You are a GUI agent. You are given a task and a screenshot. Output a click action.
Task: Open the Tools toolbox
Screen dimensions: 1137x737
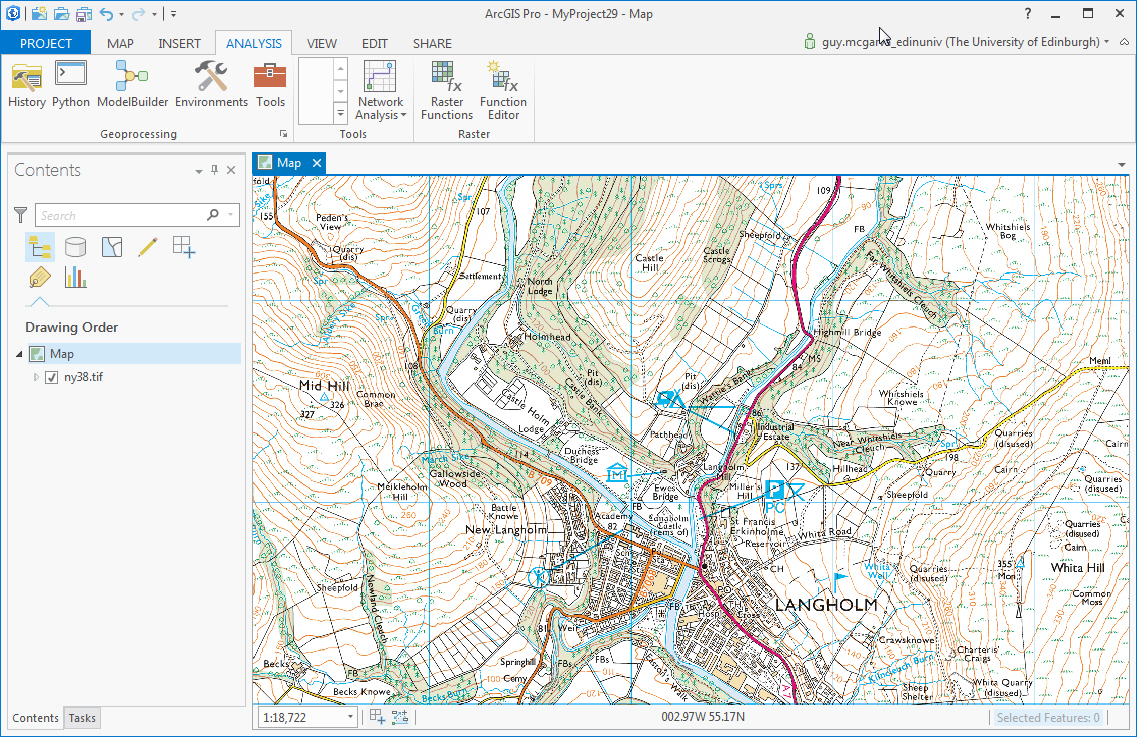tap(270, 86)
